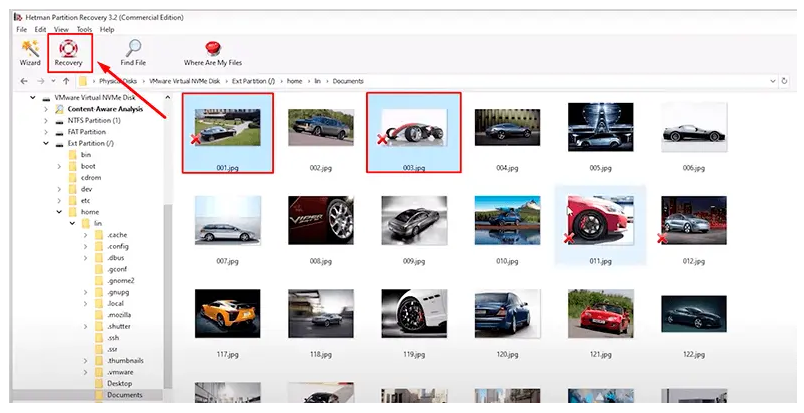Screen dimensions: 804x413
Task: Expand the FAT Partition node
Action: pos(46,132)
